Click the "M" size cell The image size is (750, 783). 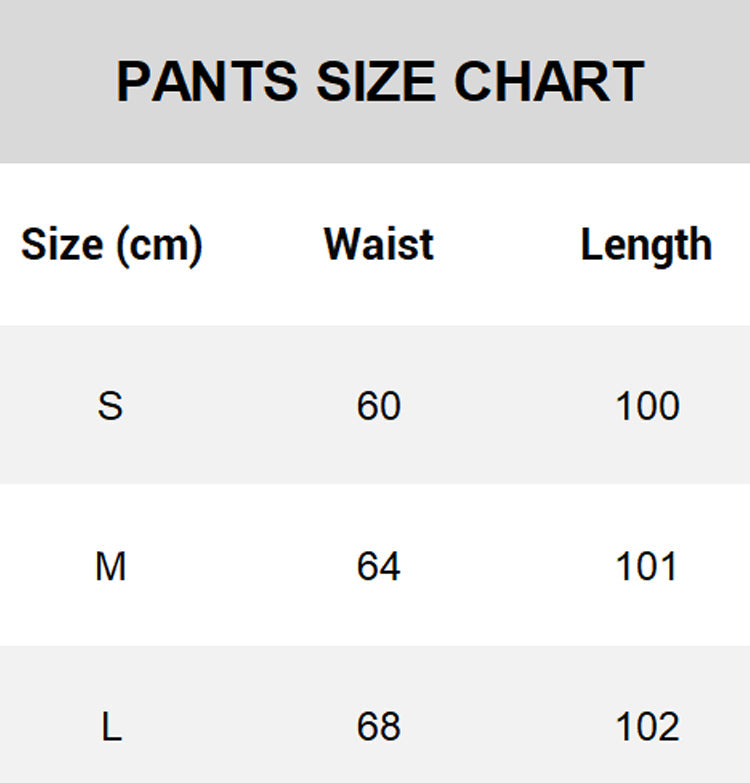pyautogui.click(x=110, y=567)
